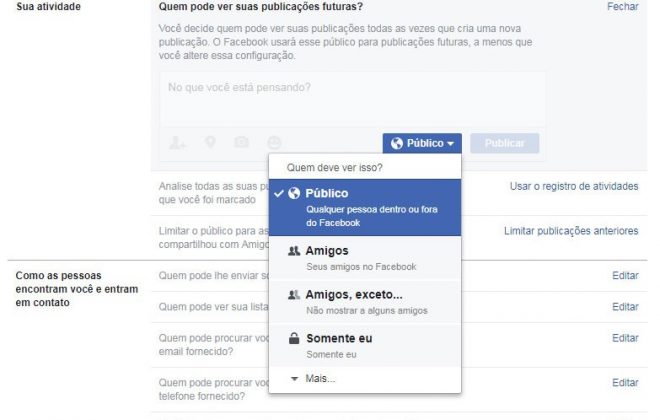660x420 pixels.
Task: Click the camera photo icon in composer
Action: 242,142
